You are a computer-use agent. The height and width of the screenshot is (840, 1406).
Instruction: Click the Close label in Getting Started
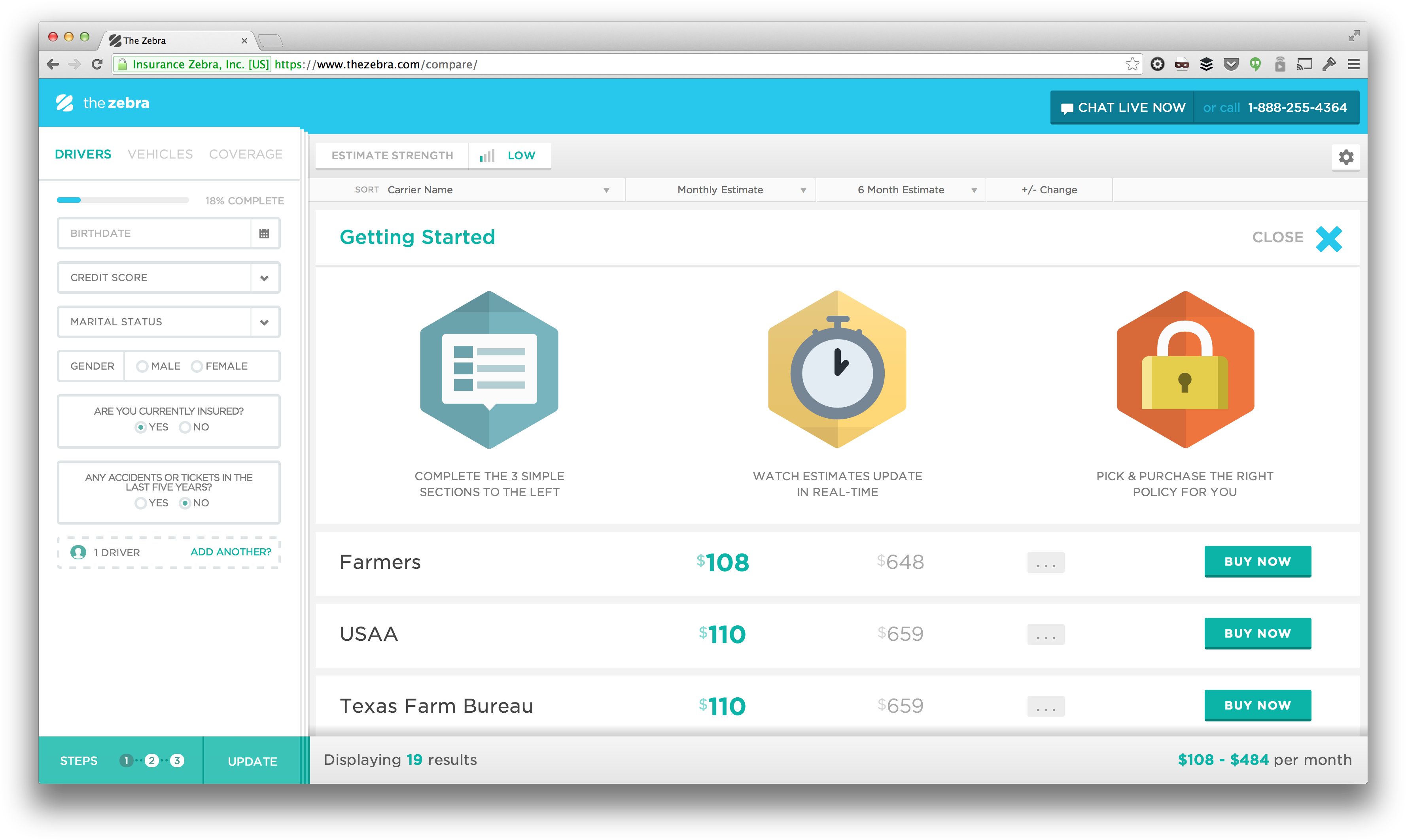pos(1278,238)
